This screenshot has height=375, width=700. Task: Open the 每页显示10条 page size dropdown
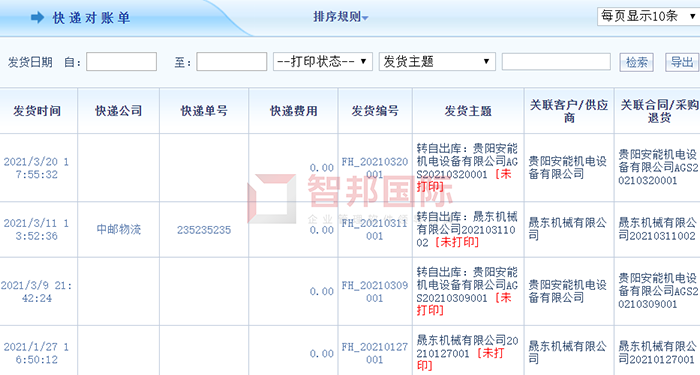648,17
